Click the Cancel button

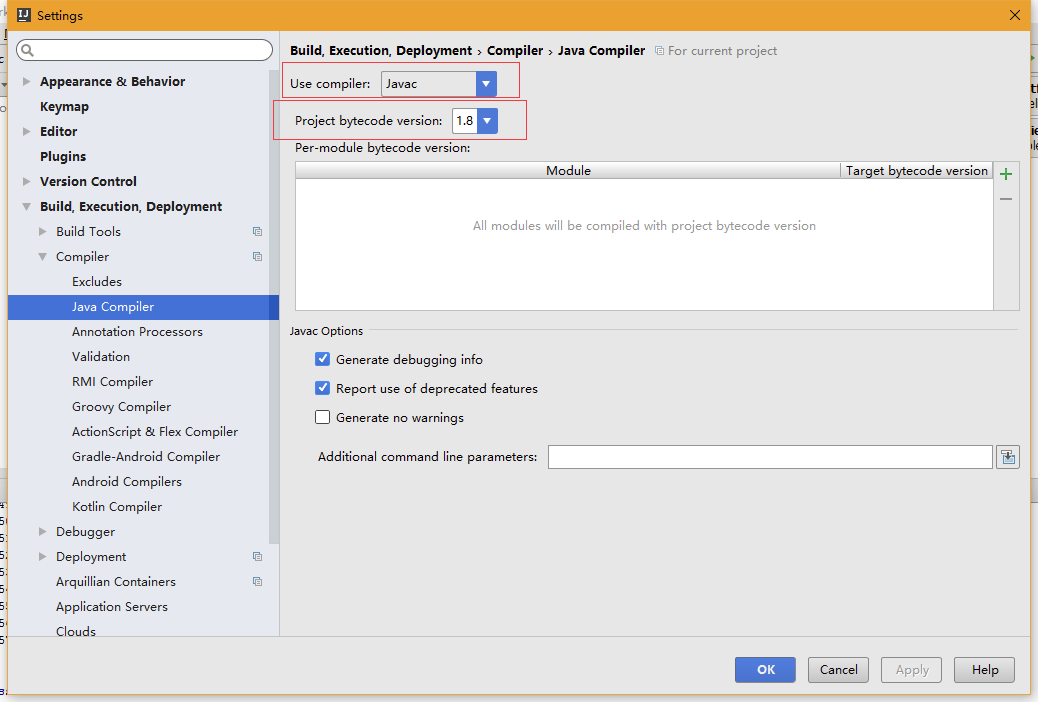838,670
